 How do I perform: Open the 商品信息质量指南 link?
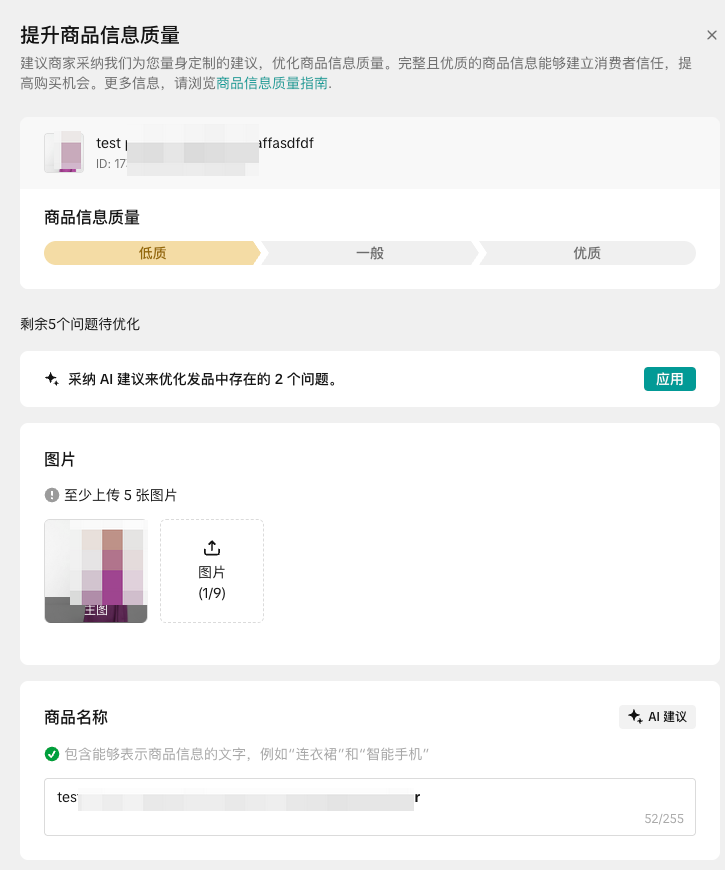[x=272, y=83]
